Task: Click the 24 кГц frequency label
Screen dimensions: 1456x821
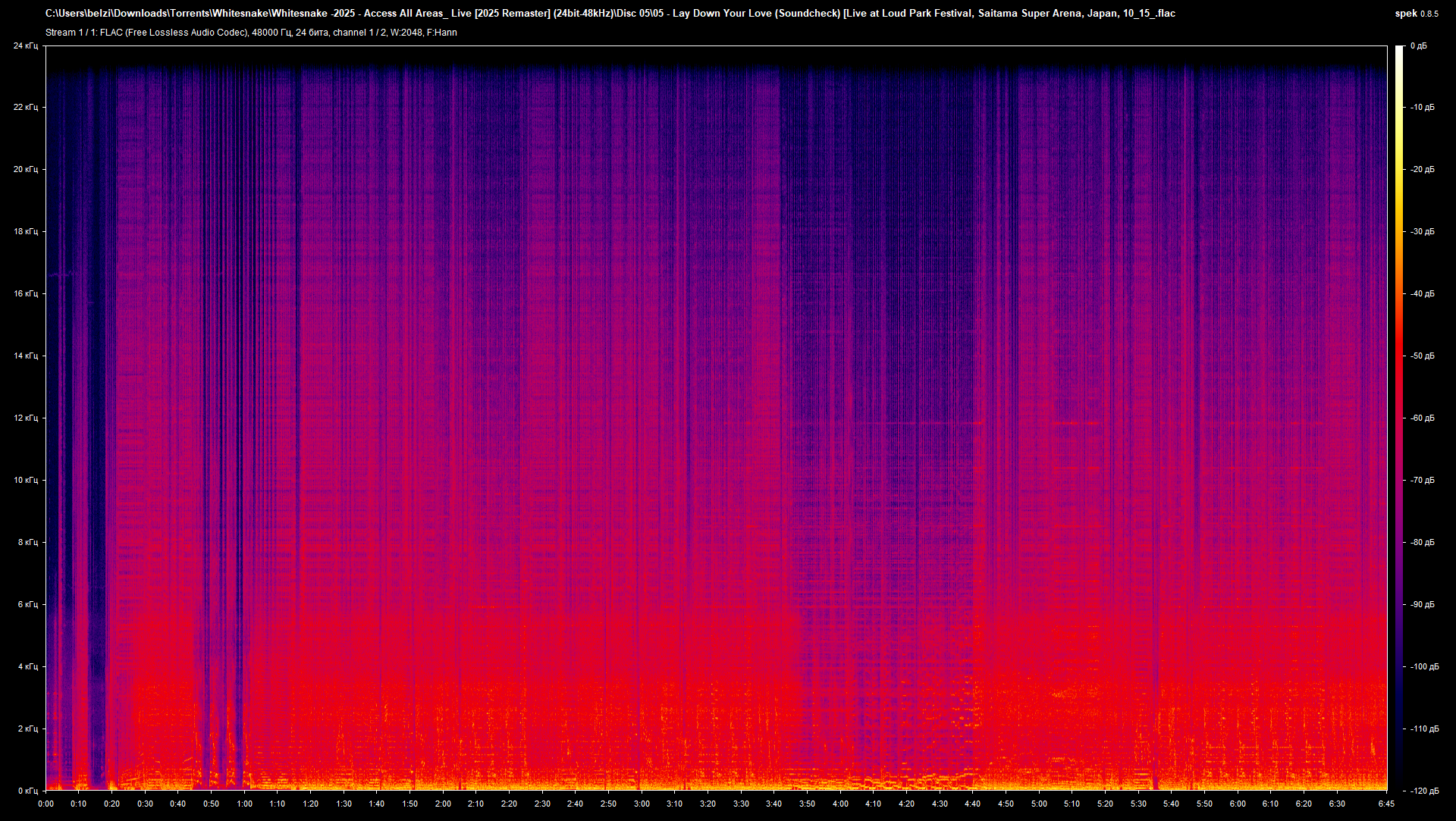Action: (25, 45)
